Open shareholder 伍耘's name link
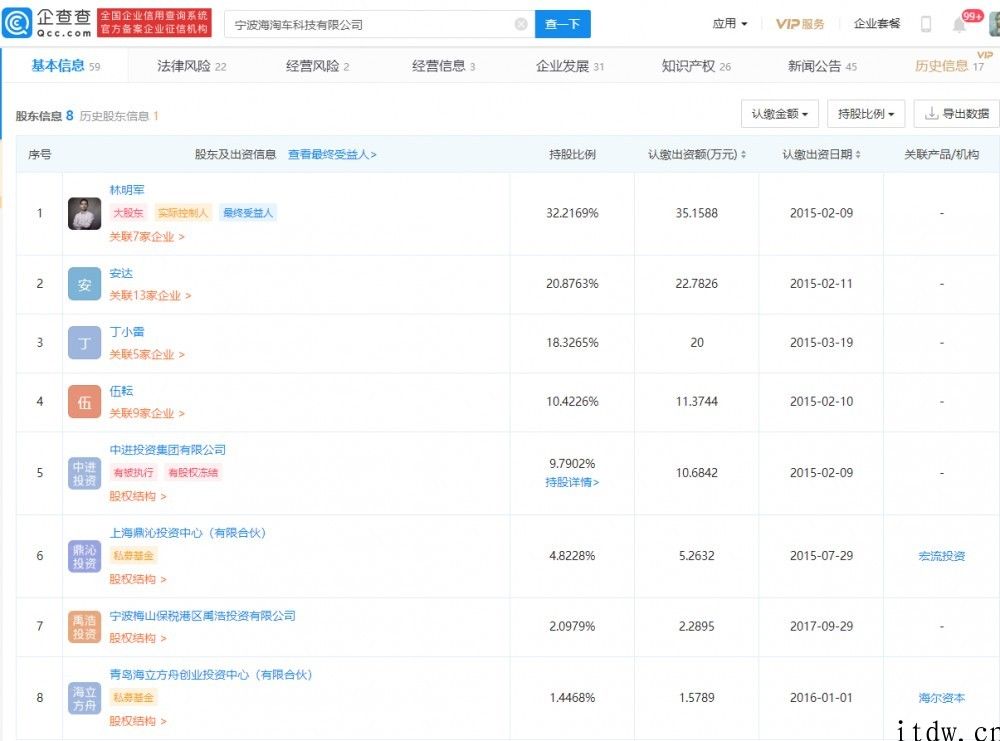Screen dimensions: 1000x741 121,390
